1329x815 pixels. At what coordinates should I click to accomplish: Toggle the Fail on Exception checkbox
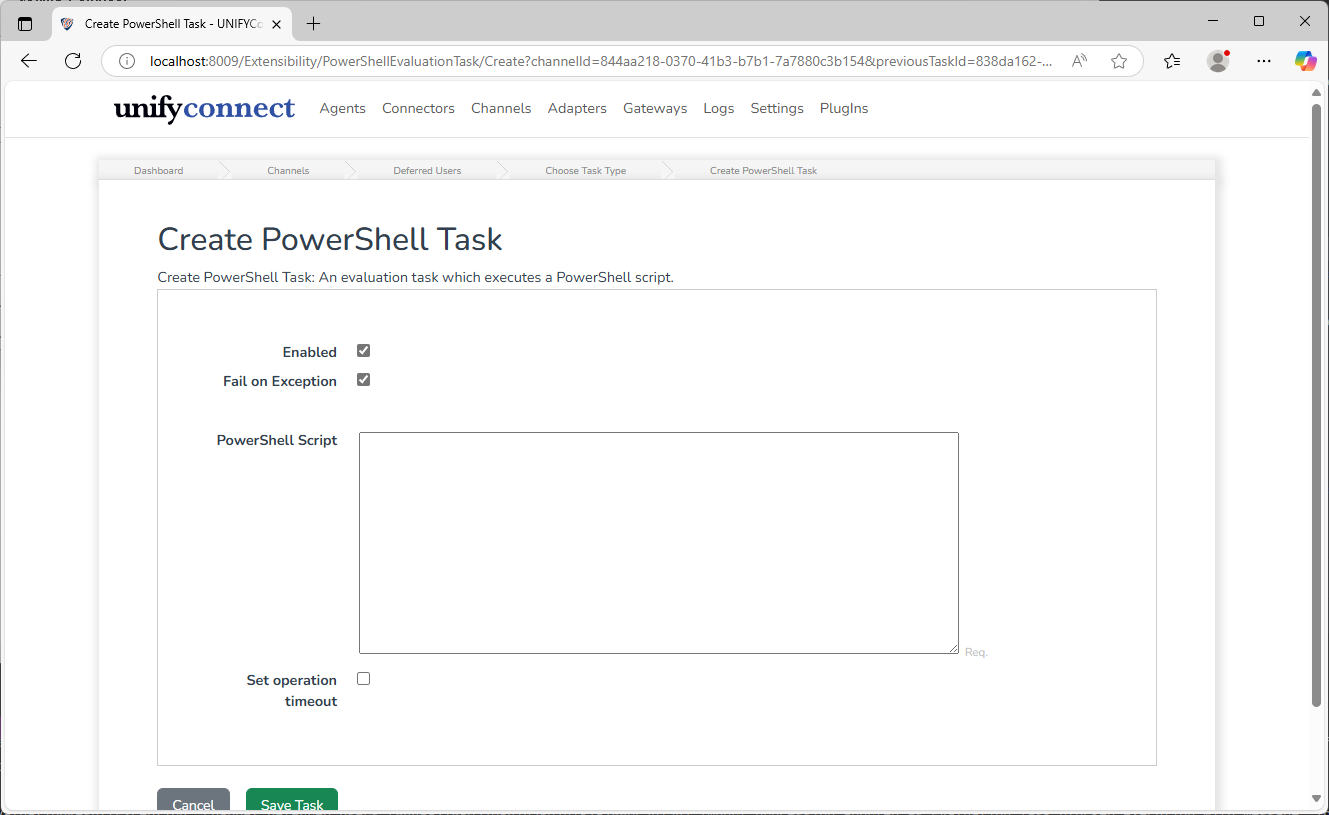pyautogui.click(x=364, y=380)
